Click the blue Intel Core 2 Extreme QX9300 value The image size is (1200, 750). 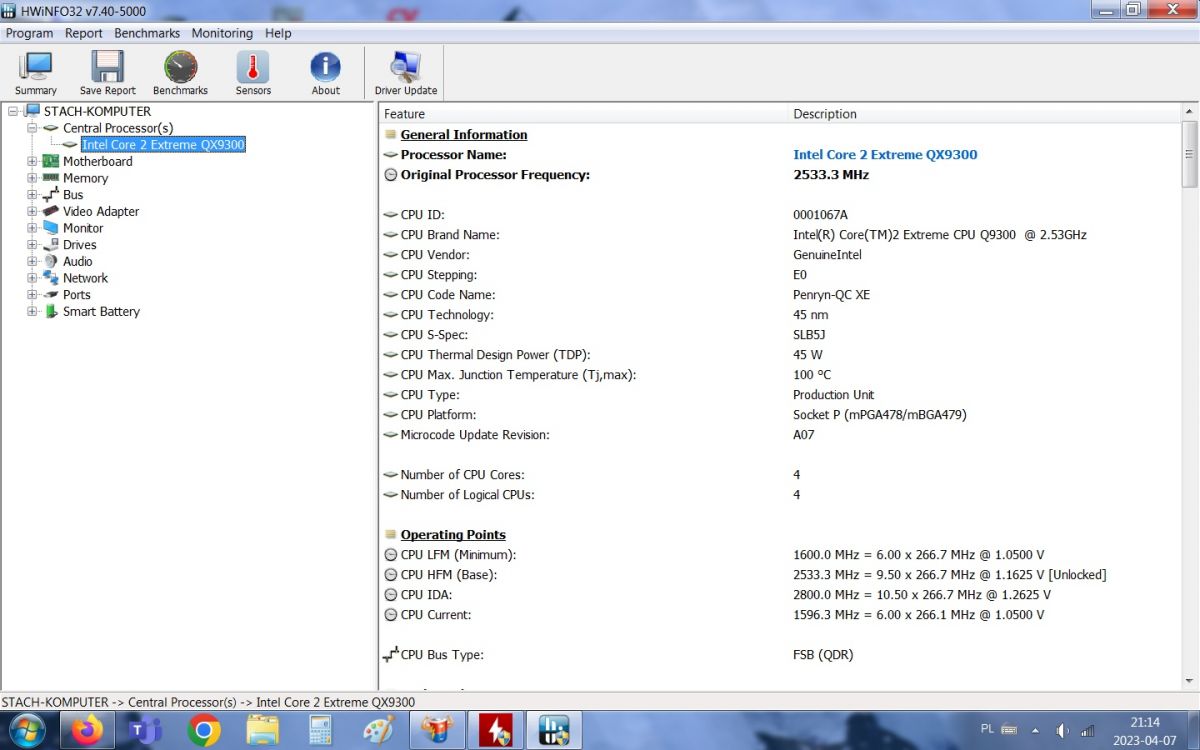(x=885, y=155)
